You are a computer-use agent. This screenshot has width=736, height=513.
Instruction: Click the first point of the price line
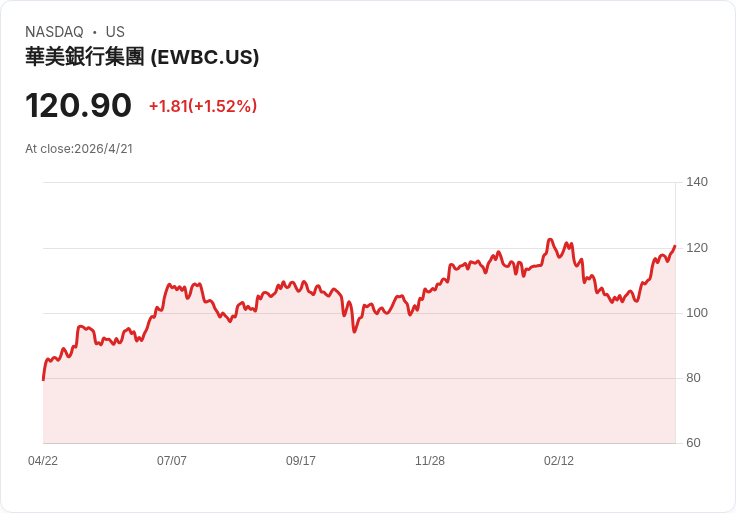[43, 379]
